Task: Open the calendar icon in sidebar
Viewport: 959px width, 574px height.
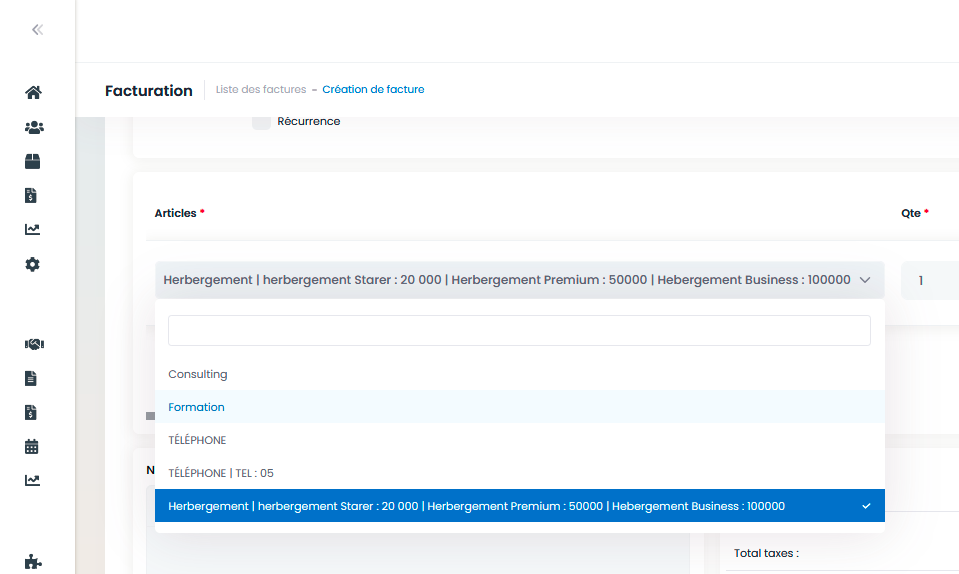Action: (31, 446)
